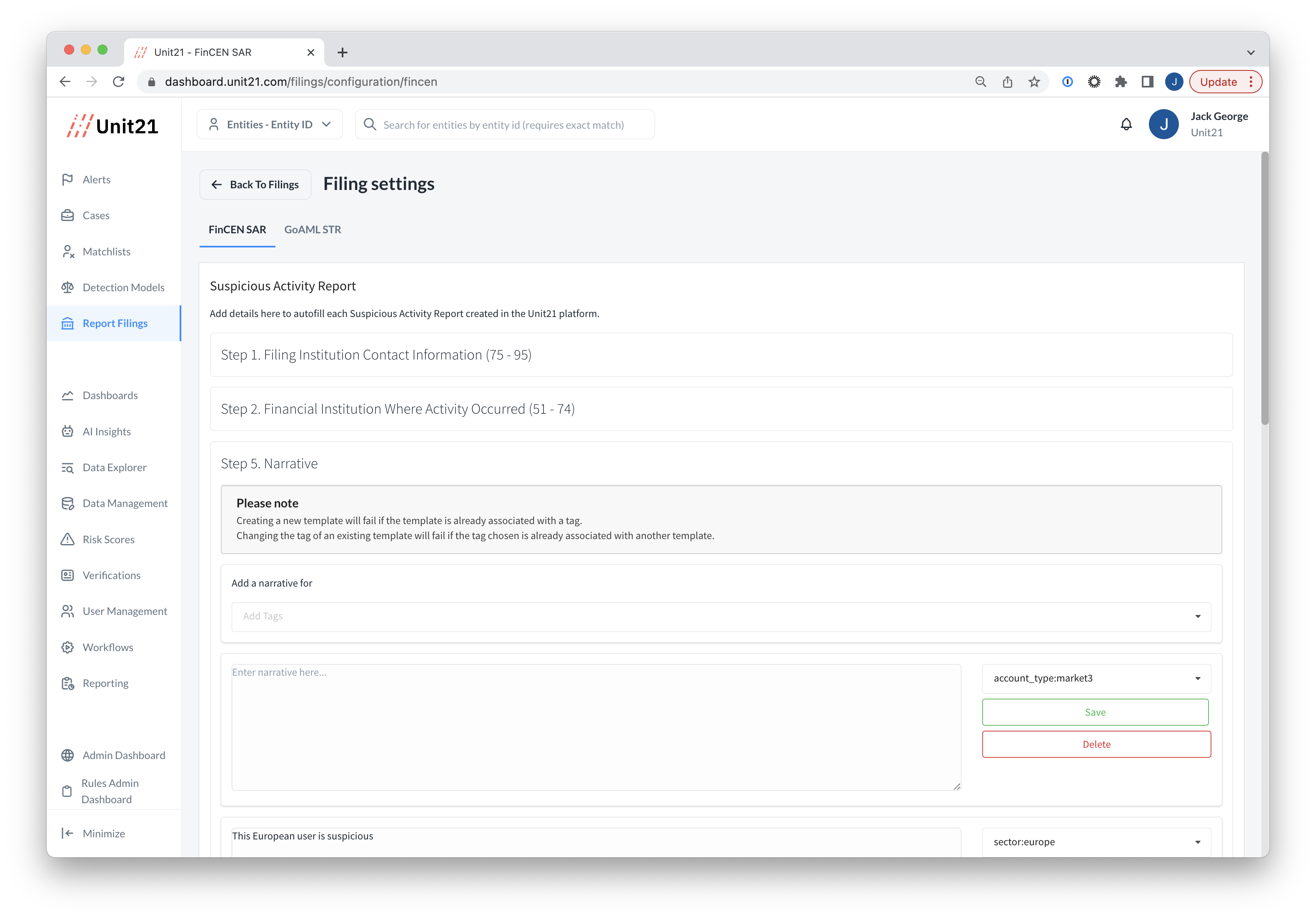Click the Alerts flag icon in sidebar
1316x919 pixels.
[68, 179]
